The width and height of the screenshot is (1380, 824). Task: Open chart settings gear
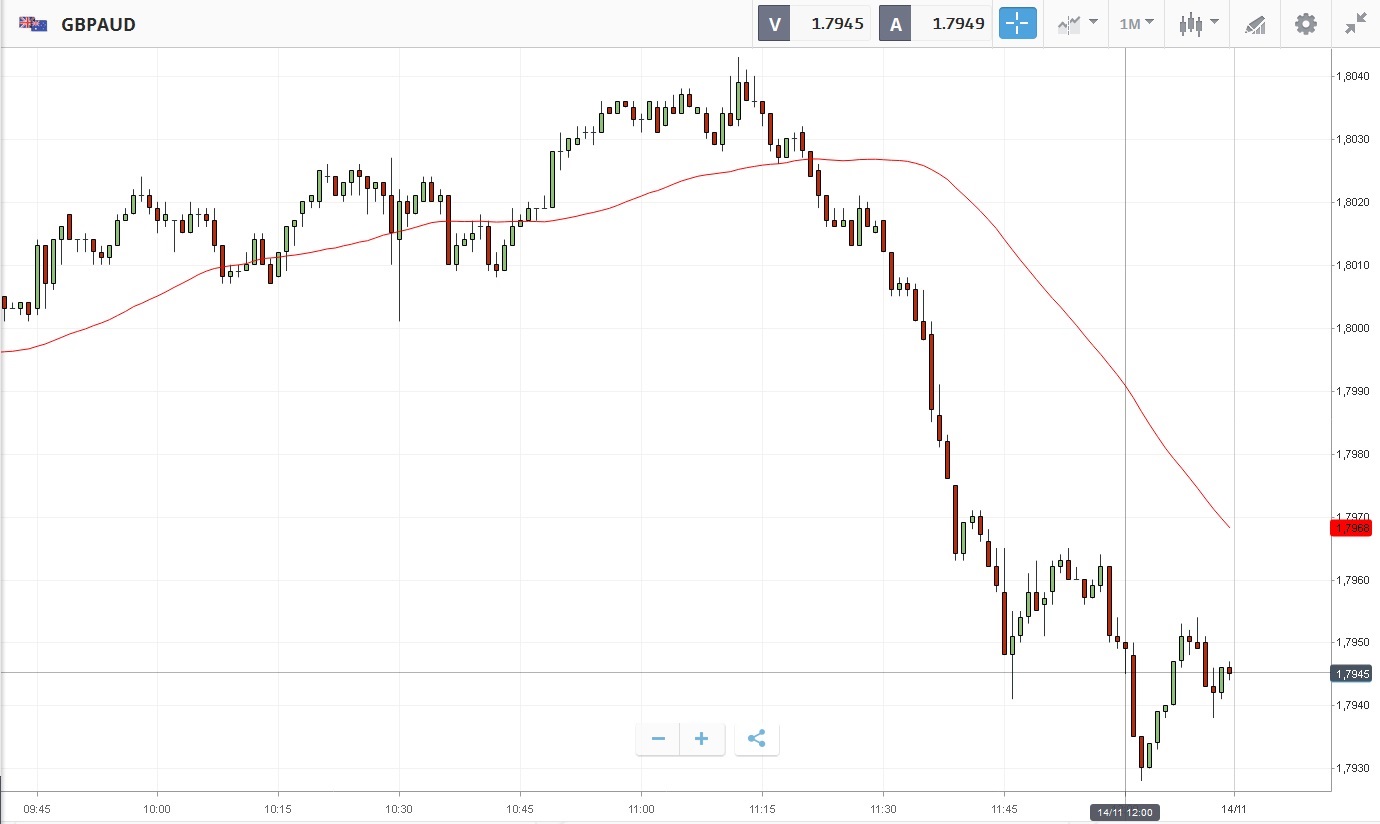click(1306, 23)
